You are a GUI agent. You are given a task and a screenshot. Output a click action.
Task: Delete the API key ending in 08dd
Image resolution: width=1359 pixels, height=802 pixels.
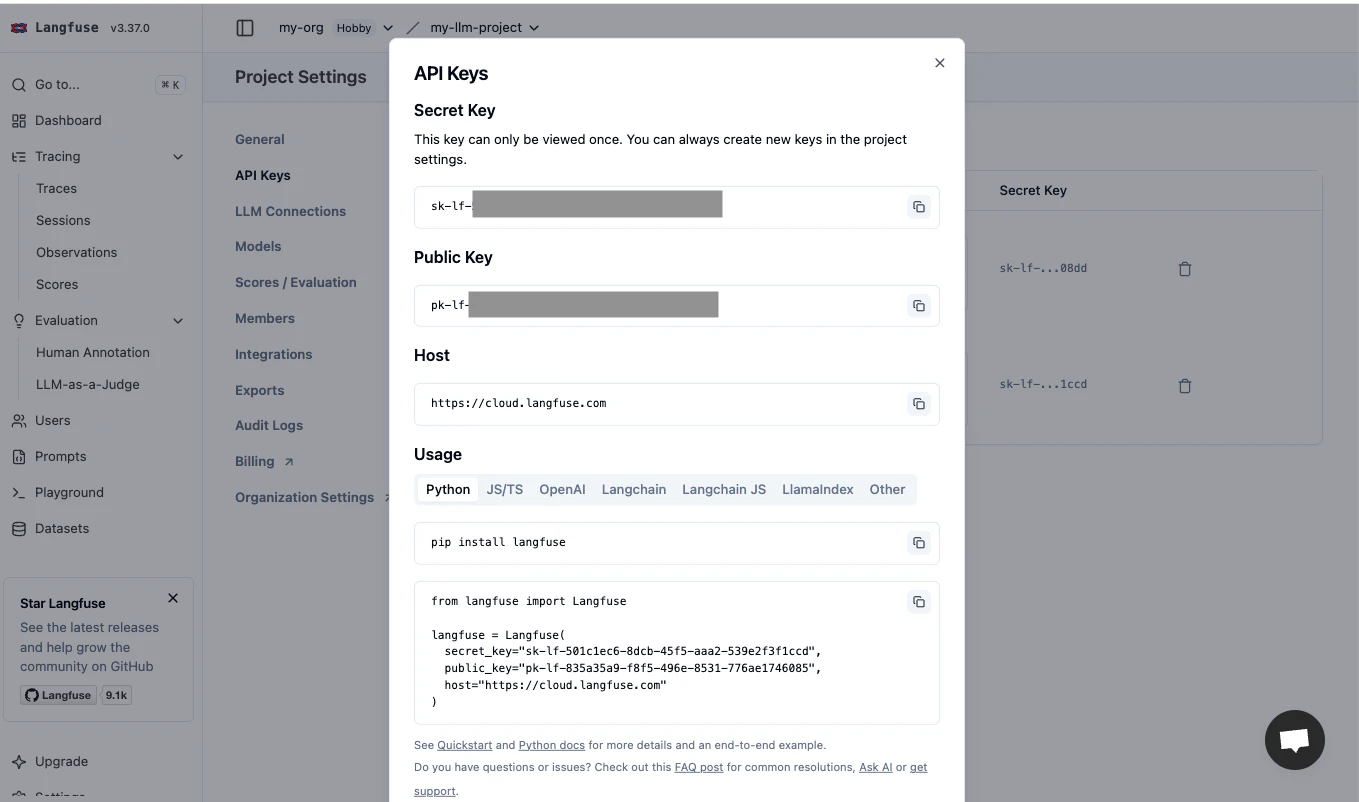1185,269
